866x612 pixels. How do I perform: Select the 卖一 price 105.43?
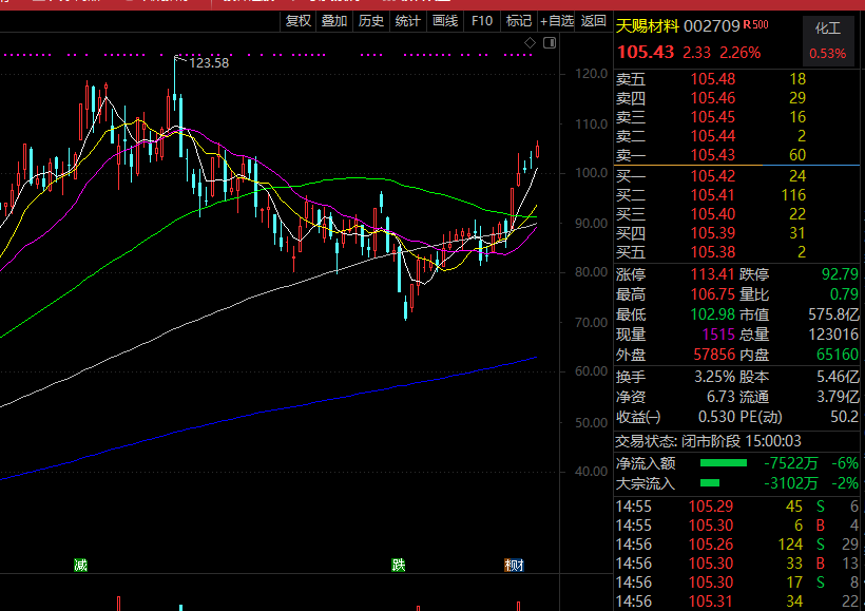[x=713, y=155]
